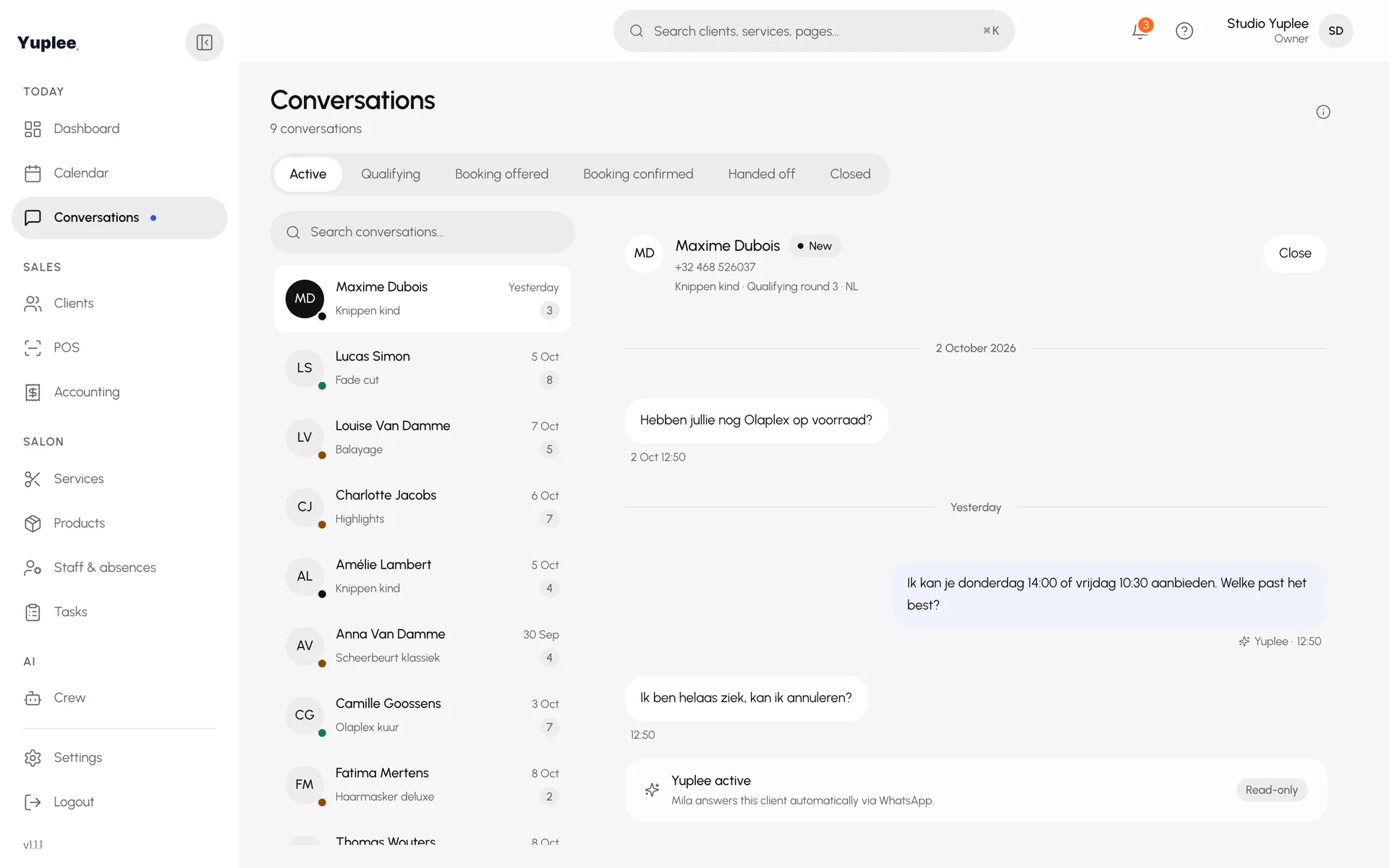The width and height of the screenshot is (1389, 868).
Task: Select the Conversations sidebar item
Action: [119, 218]
